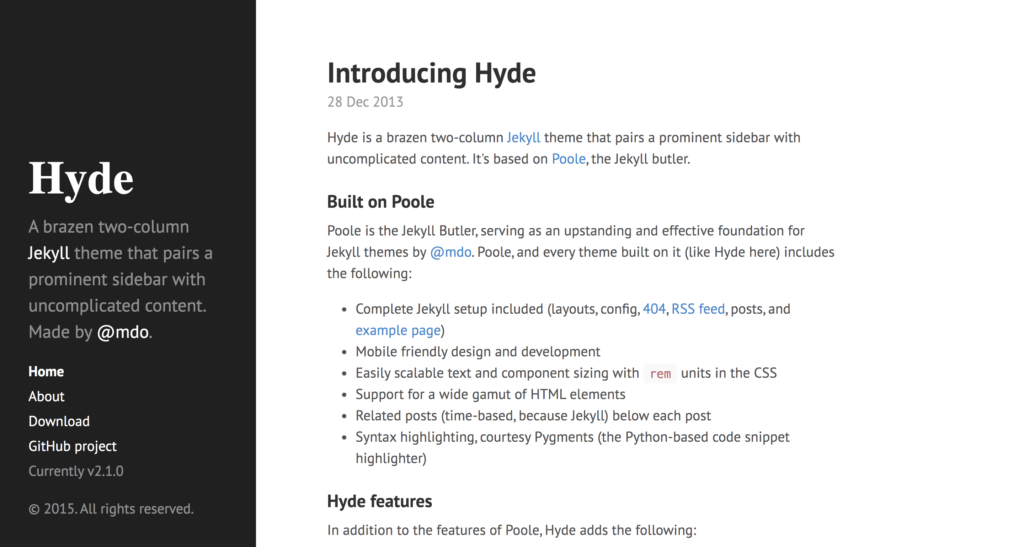Screen dimensions: 1024x547
Task: Select Download in sidebar navigation
Action: click(x=59, y=421)
